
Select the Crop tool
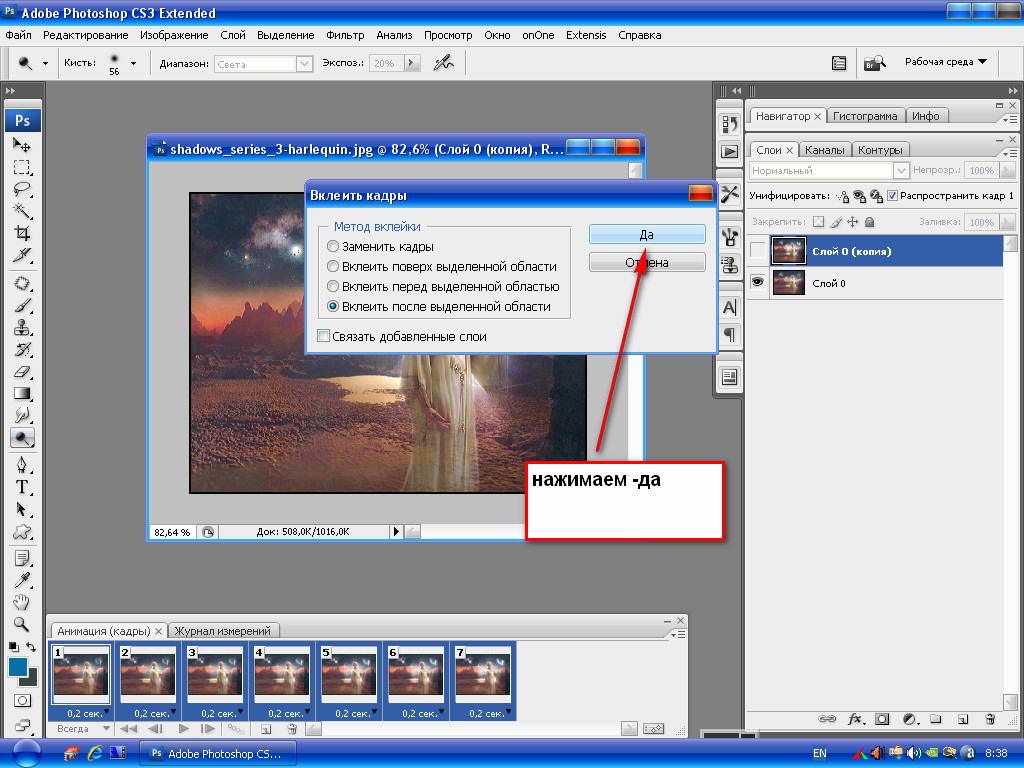coord(22,233)
